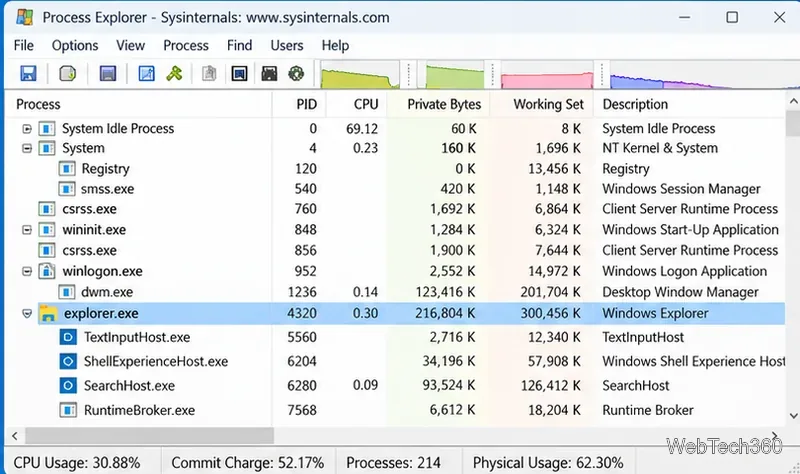
Task: Collapse the explorer.exe tree node
Action: pyautogui.click(x=27, y=314)
